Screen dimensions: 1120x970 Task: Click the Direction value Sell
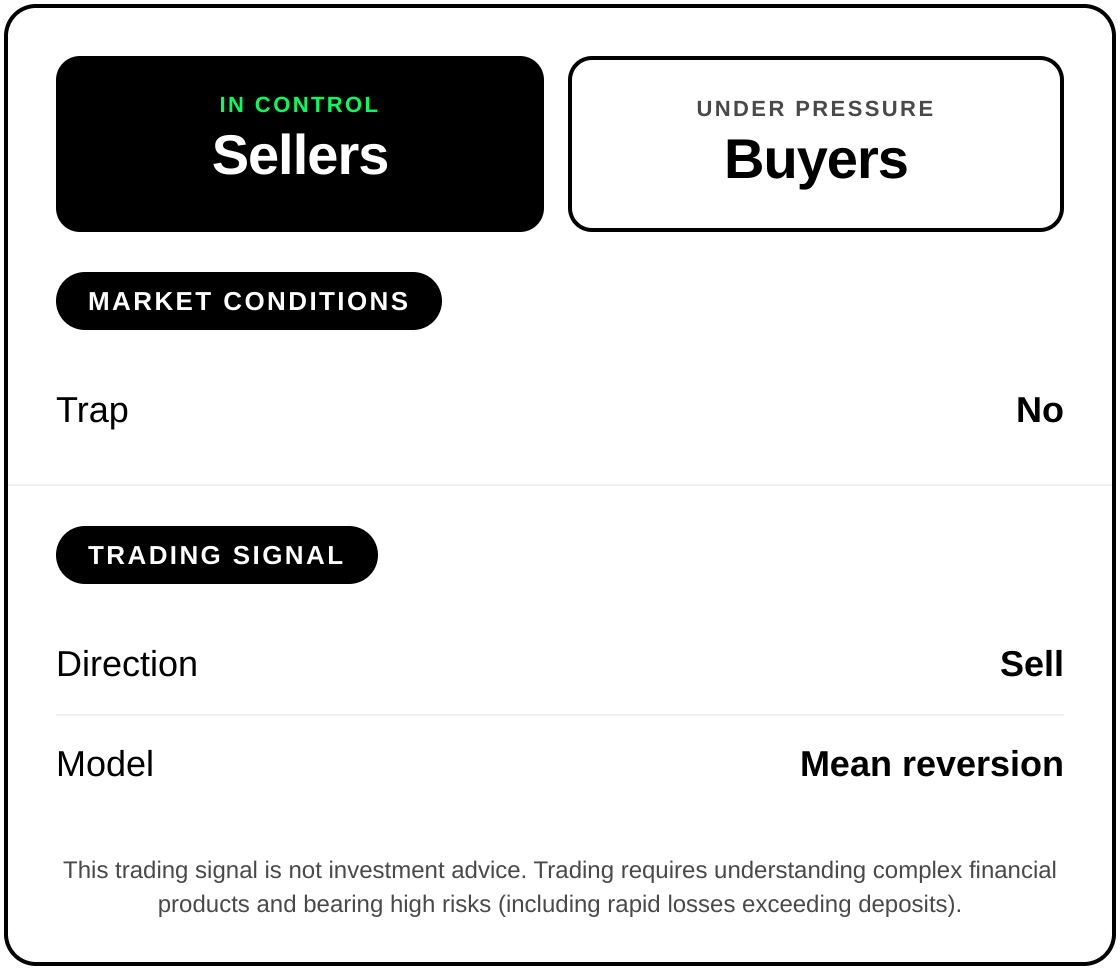(1031, 664)
